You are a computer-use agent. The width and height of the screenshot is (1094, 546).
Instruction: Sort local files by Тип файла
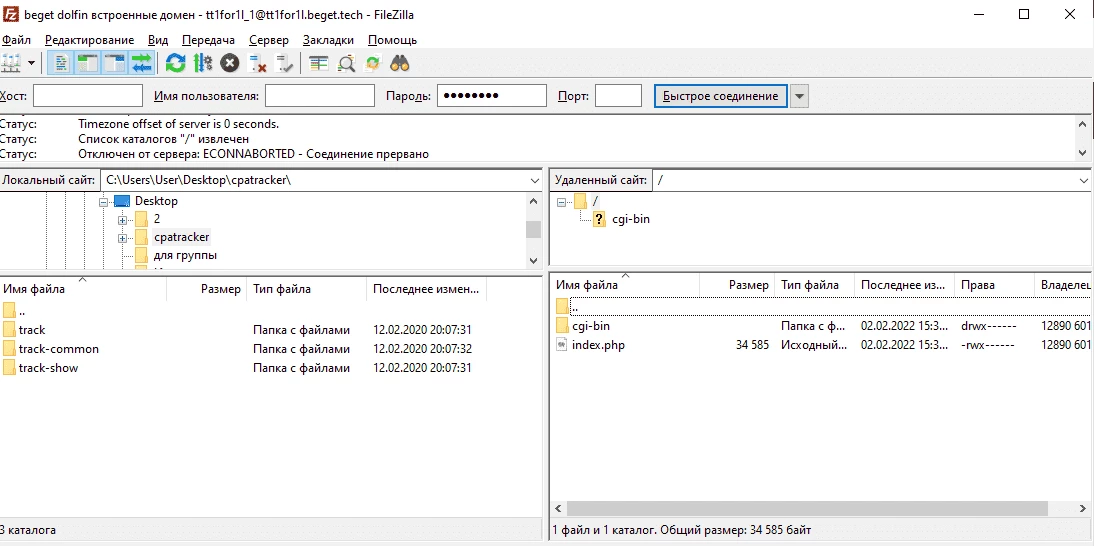[x=306, y=289]
